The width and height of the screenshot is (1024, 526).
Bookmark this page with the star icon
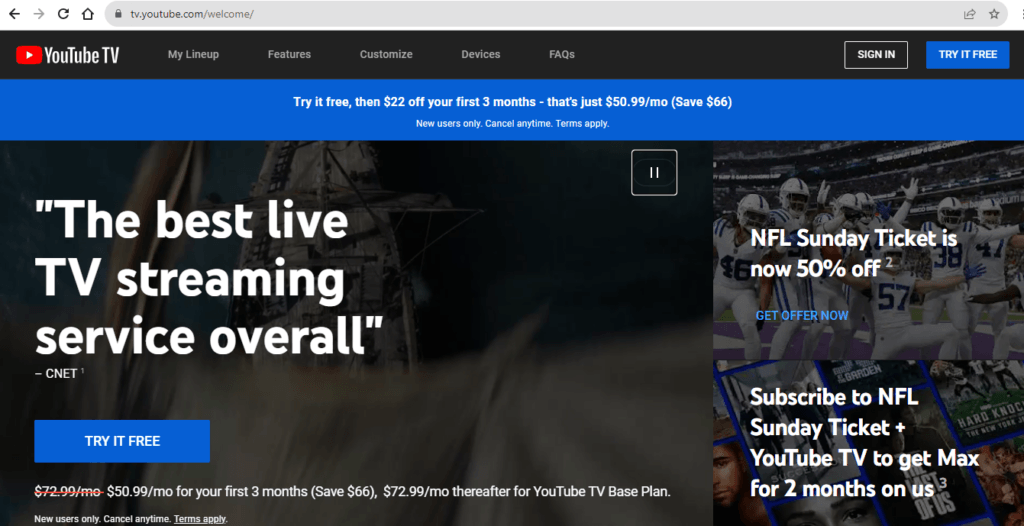(x=994, y=14)
